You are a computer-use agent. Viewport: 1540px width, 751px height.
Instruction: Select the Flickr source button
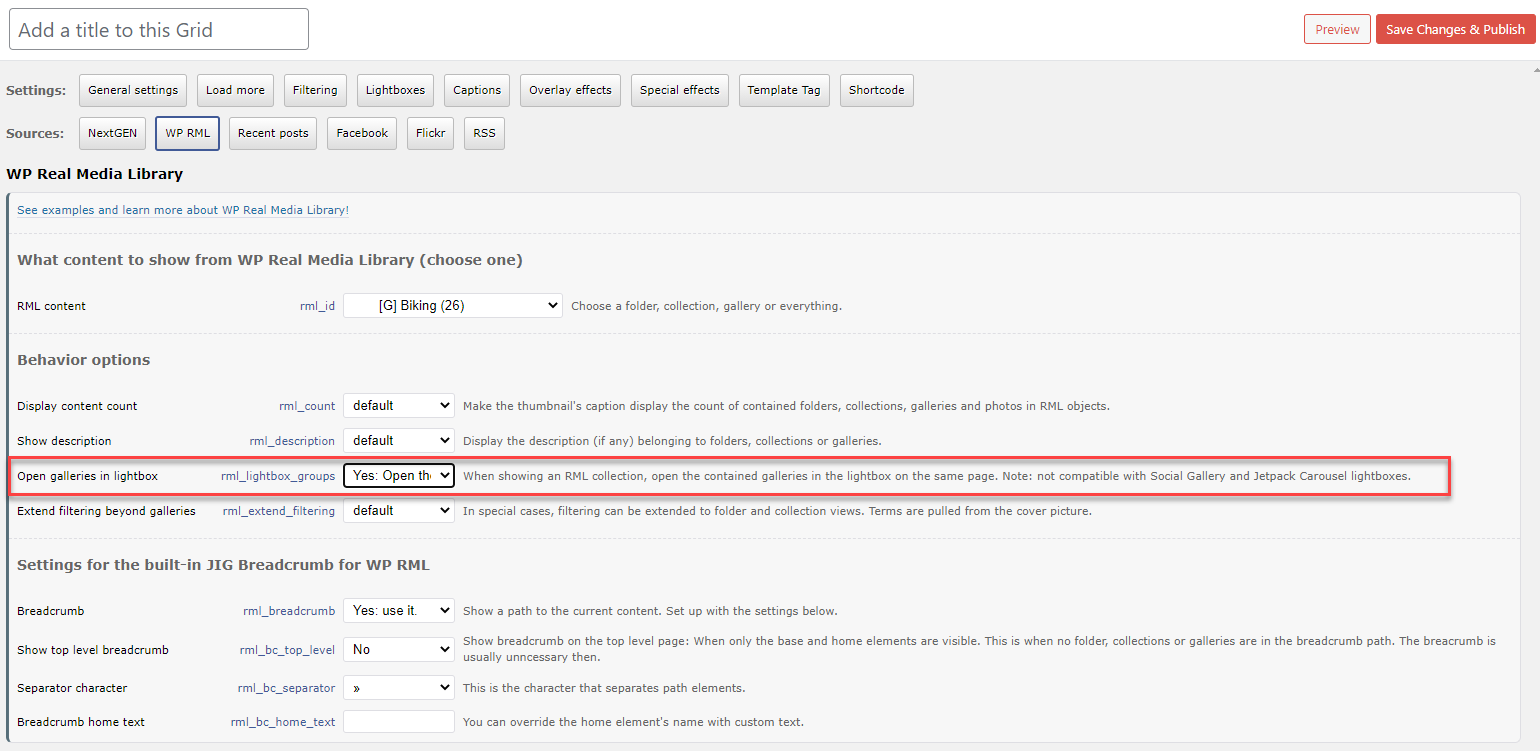point(430,133)
